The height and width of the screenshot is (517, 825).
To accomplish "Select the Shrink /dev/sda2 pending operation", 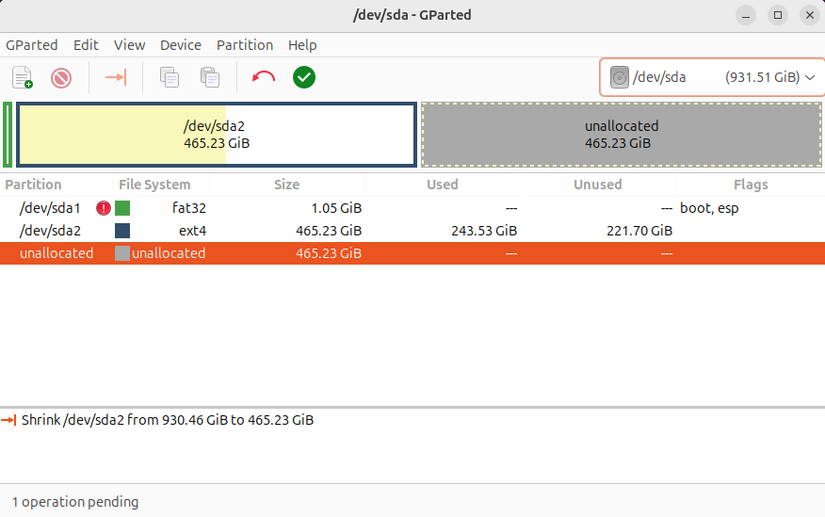I will [167, 420].
